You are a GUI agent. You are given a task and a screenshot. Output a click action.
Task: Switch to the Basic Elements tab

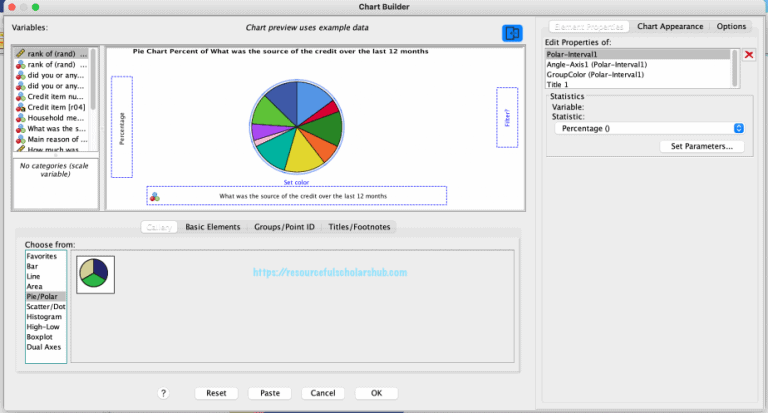pos(212,227)
